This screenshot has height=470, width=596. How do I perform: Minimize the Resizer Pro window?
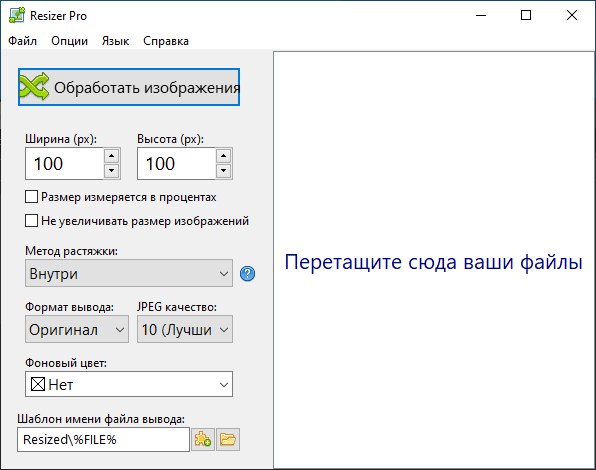[481, 15]
